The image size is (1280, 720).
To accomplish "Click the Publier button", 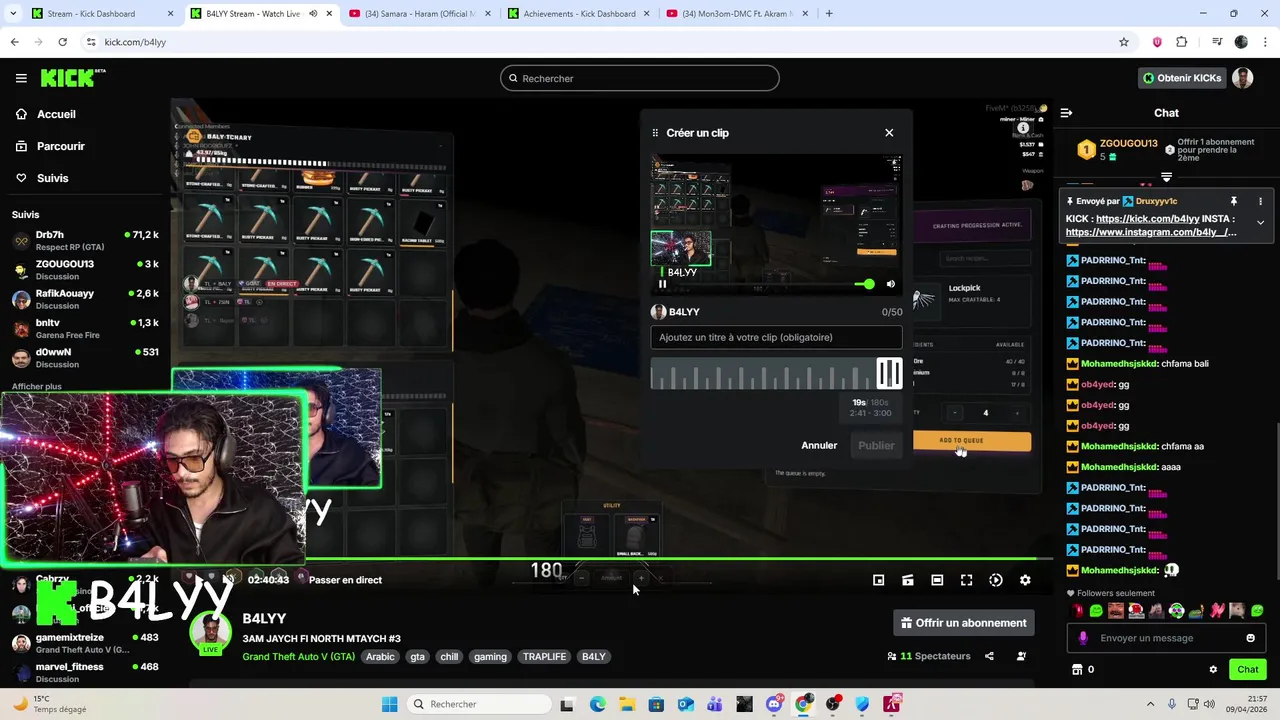I will click(876, 445).
